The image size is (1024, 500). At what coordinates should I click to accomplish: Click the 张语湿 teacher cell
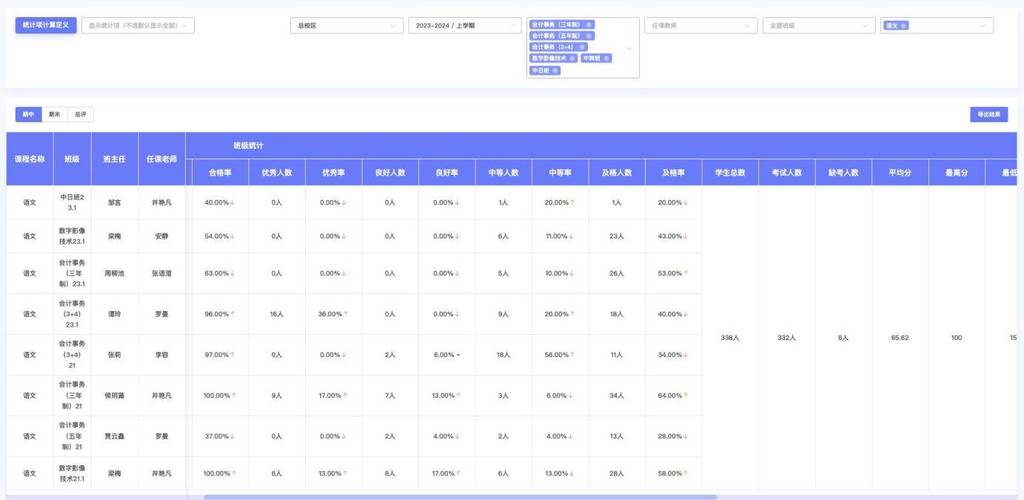pos(162,273)
